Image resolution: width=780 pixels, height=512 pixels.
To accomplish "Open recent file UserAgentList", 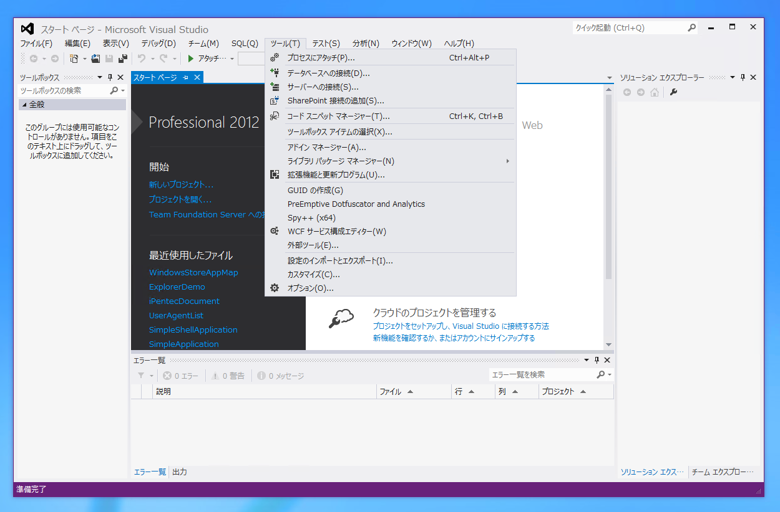I will tap(176, 315).
